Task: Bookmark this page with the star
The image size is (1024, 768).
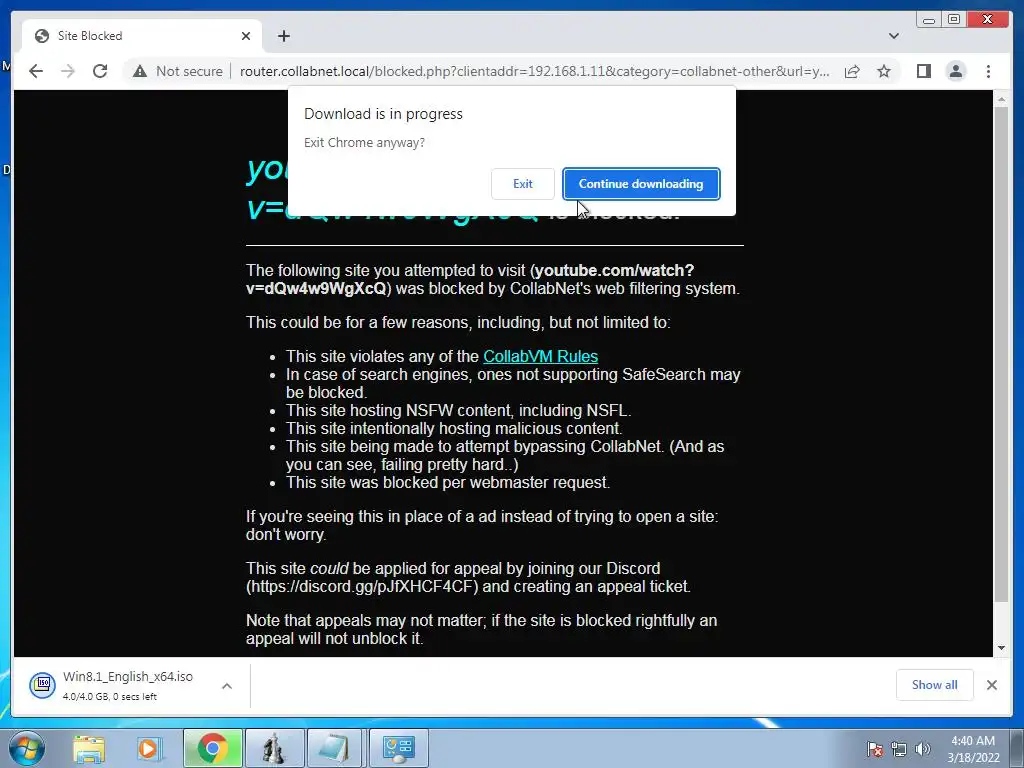Action: coord(884,71)
